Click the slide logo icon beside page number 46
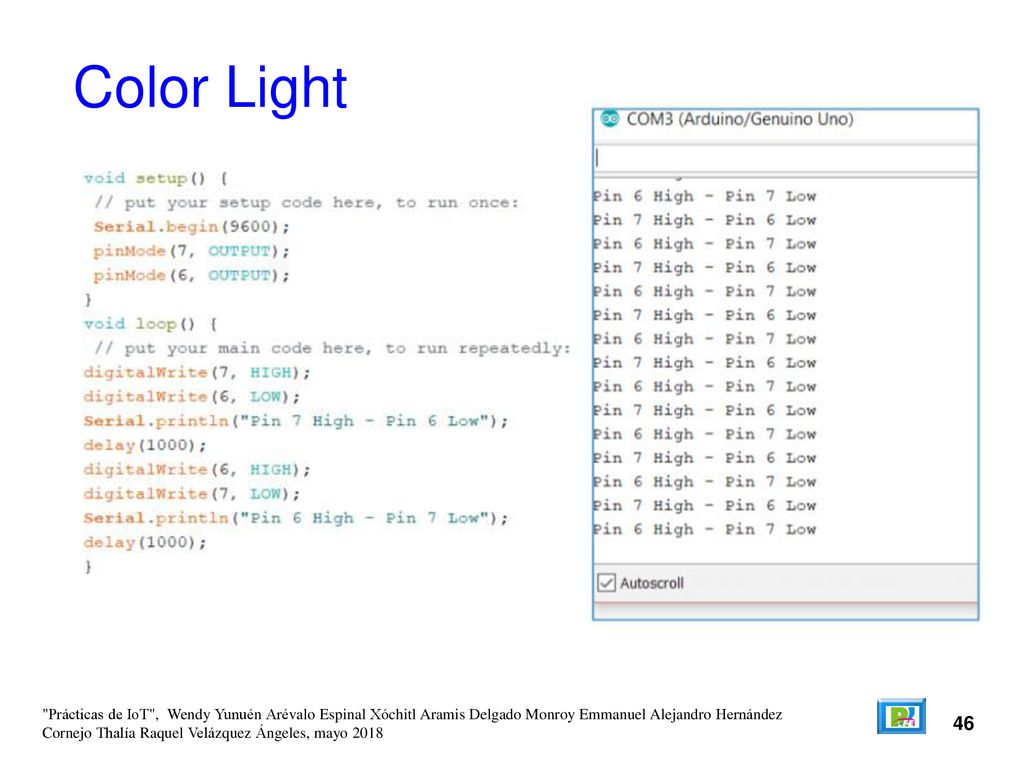This screenshot has height=768, width=1024. tap(901, 716)
